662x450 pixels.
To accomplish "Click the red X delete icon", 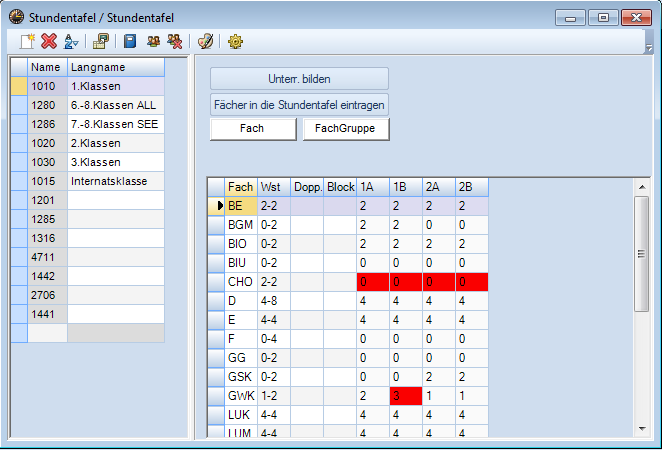I will (48, 41).
